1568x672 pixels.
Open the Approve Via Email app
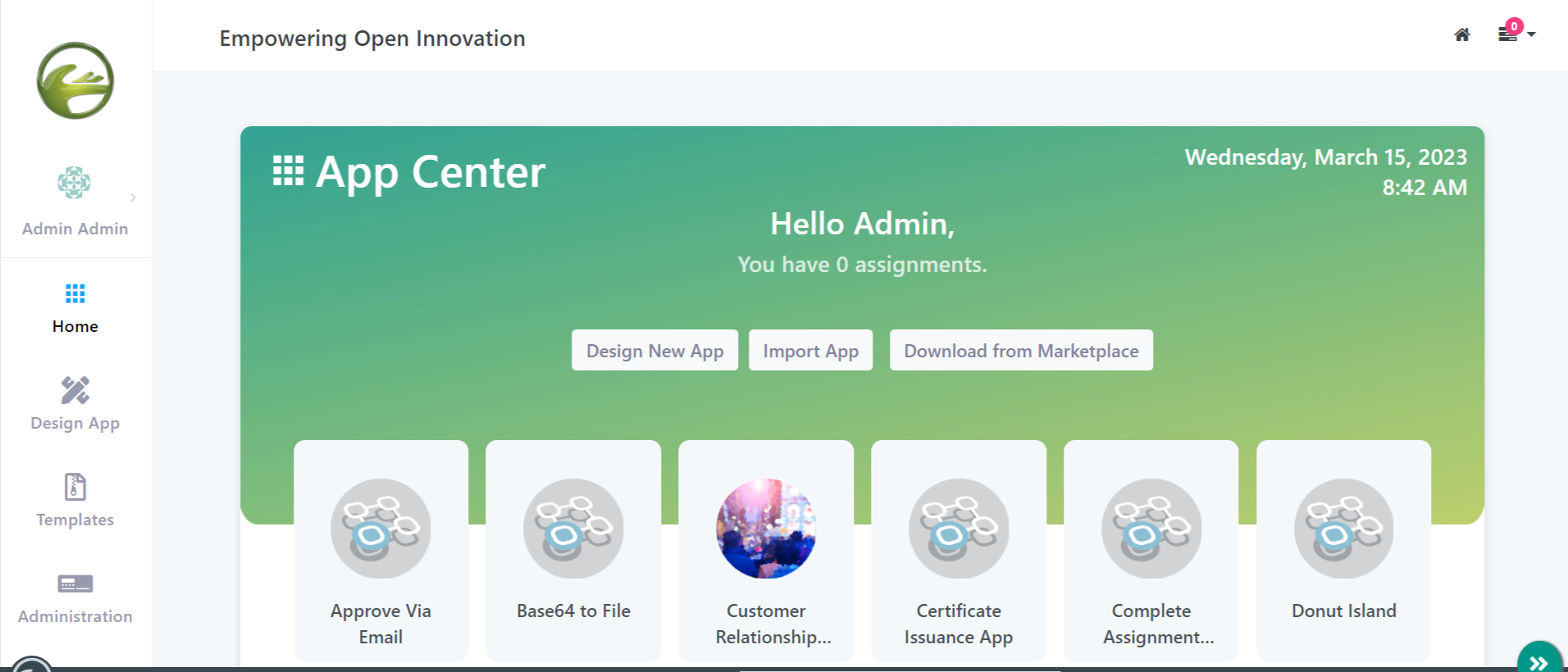381,550
